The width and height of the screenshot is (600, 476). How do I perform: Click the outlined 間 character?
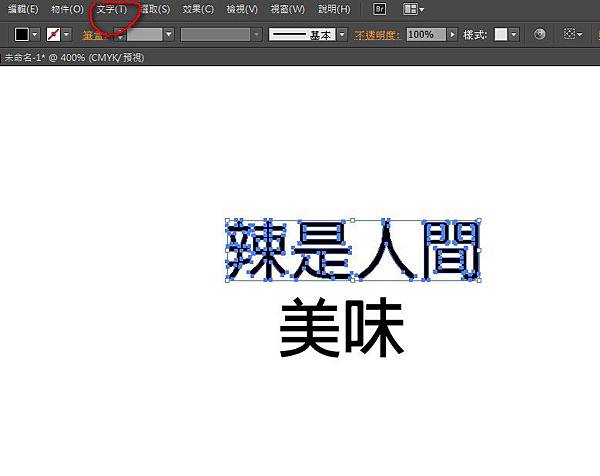point(451,249)
